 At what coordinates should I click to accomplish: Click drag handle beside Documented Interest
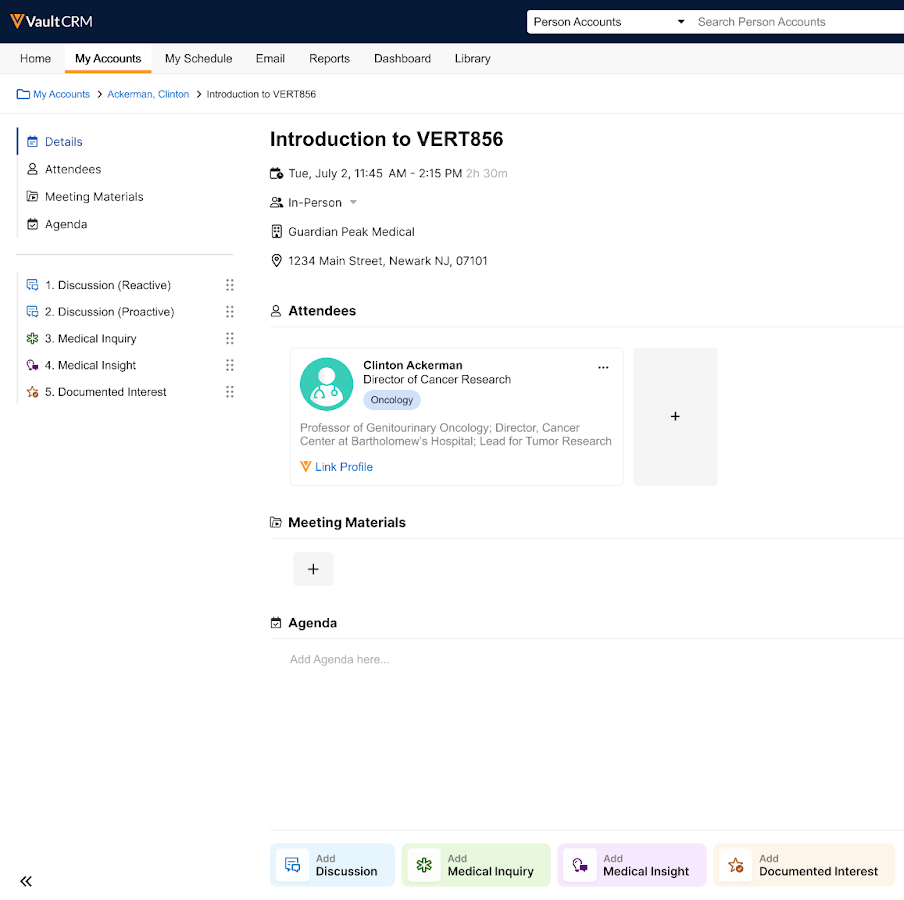[230, 392]
